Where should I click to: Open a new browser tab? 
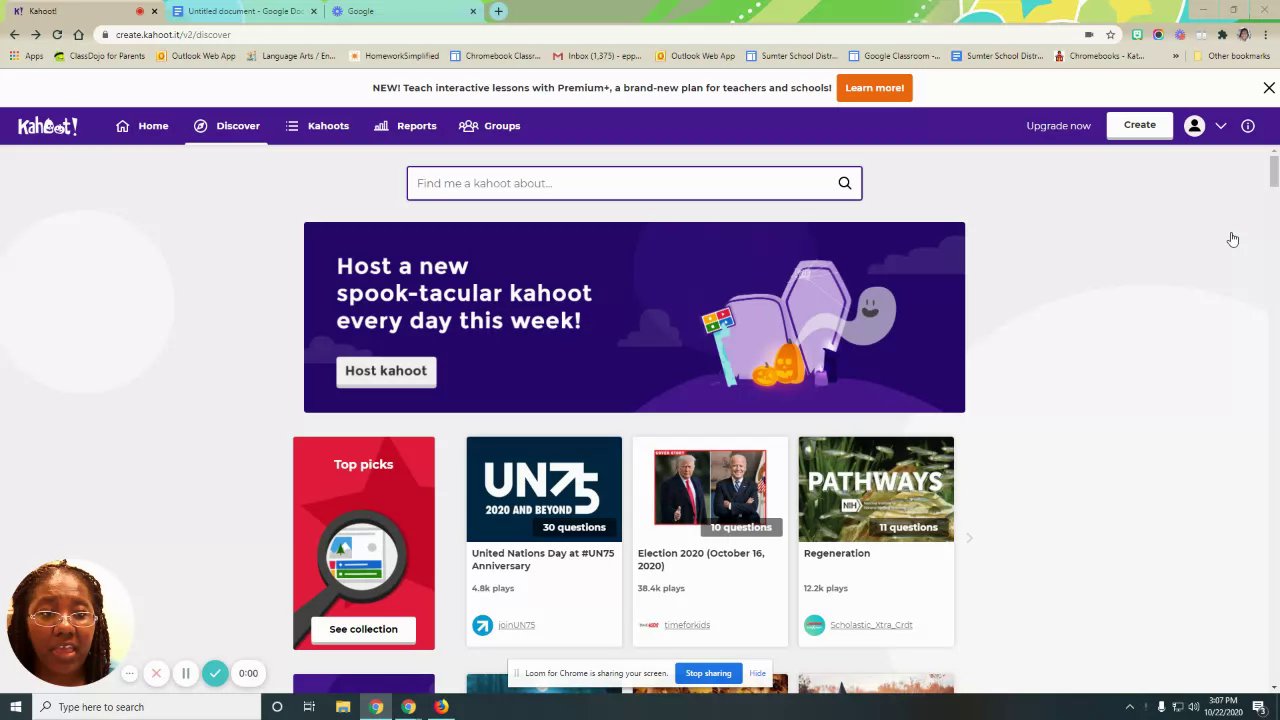pos(498,11)
